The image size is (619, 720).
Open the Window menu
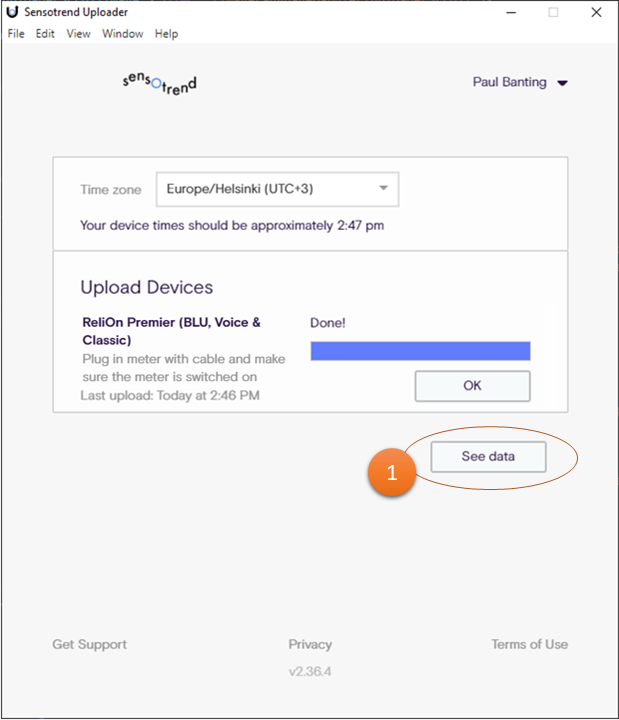122,34
